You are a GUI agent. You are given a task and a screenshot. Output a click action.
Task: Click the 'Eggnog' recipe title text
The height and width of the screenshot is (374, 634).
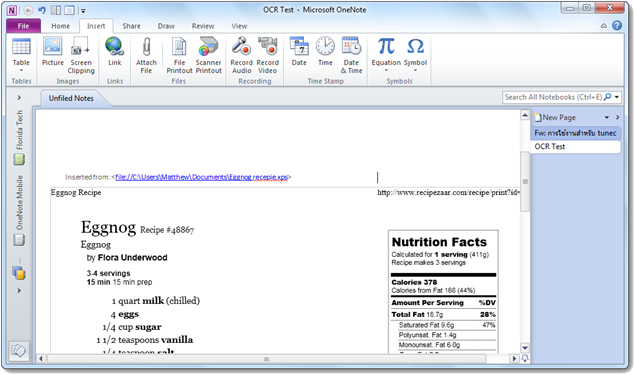108,228
